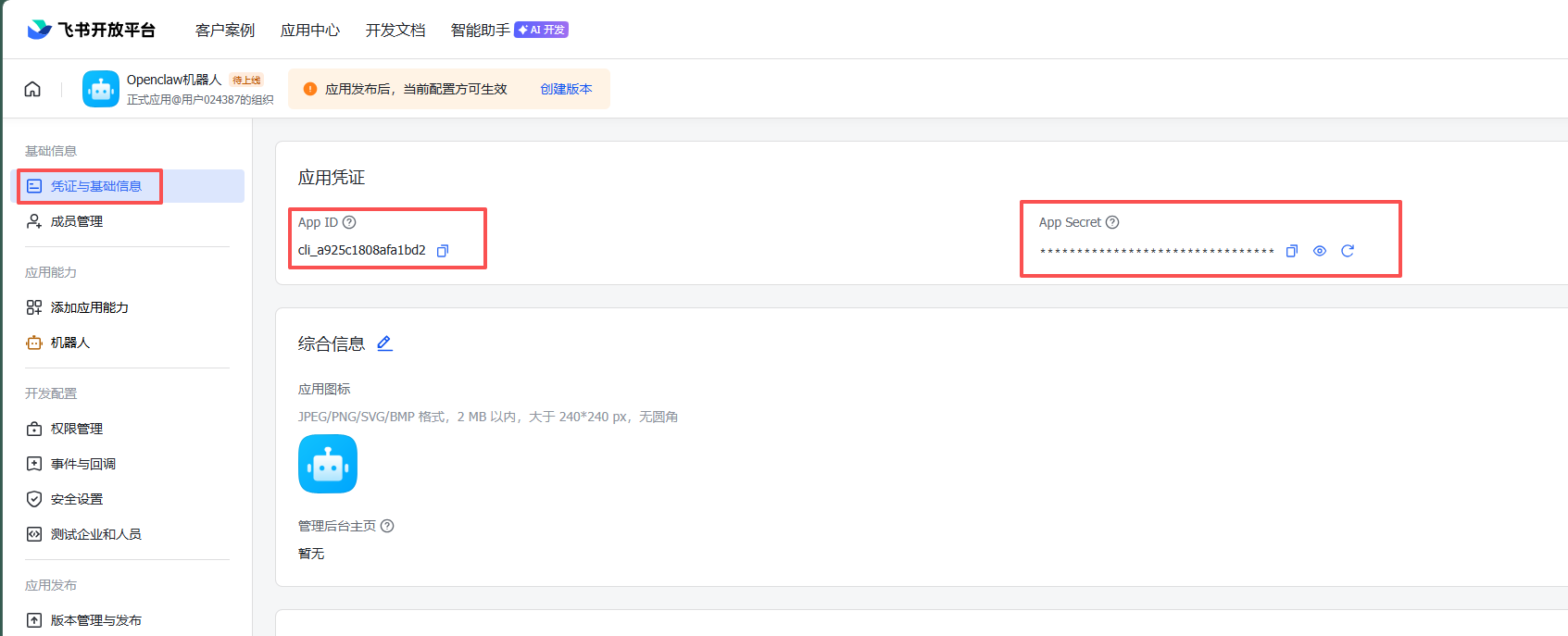The width and height of the screenshot is (1568, 636).
Task: Click the Openclaw robot app icon in header
Action: [101, 89]
